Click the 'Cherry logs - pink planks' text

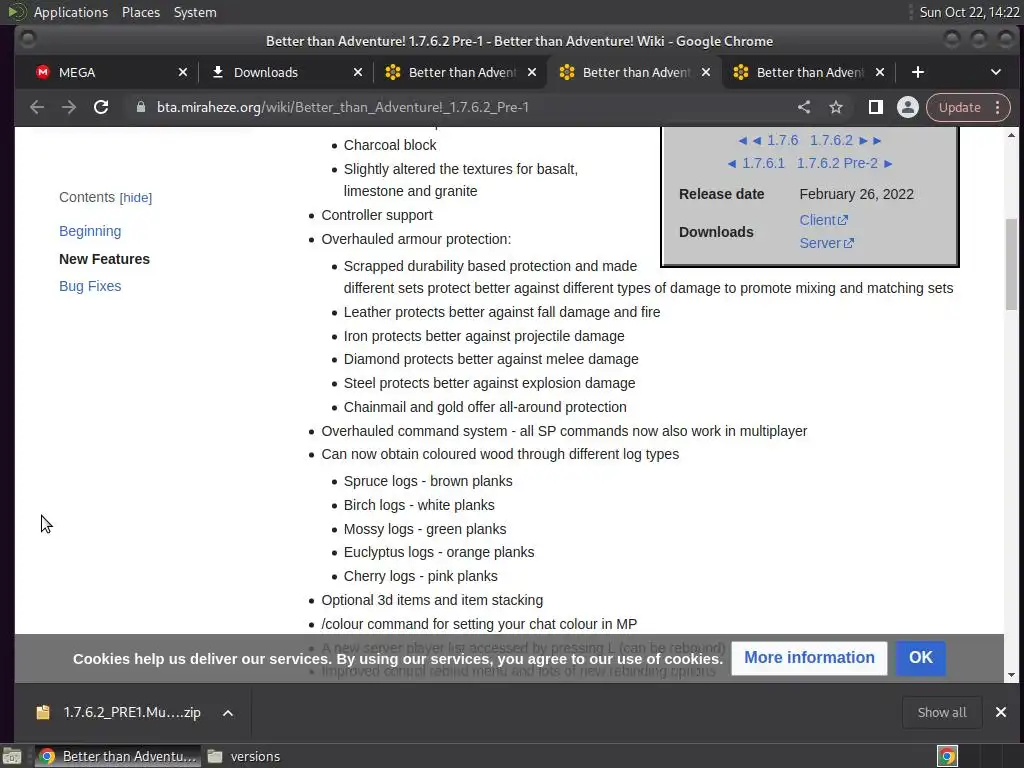421,576
